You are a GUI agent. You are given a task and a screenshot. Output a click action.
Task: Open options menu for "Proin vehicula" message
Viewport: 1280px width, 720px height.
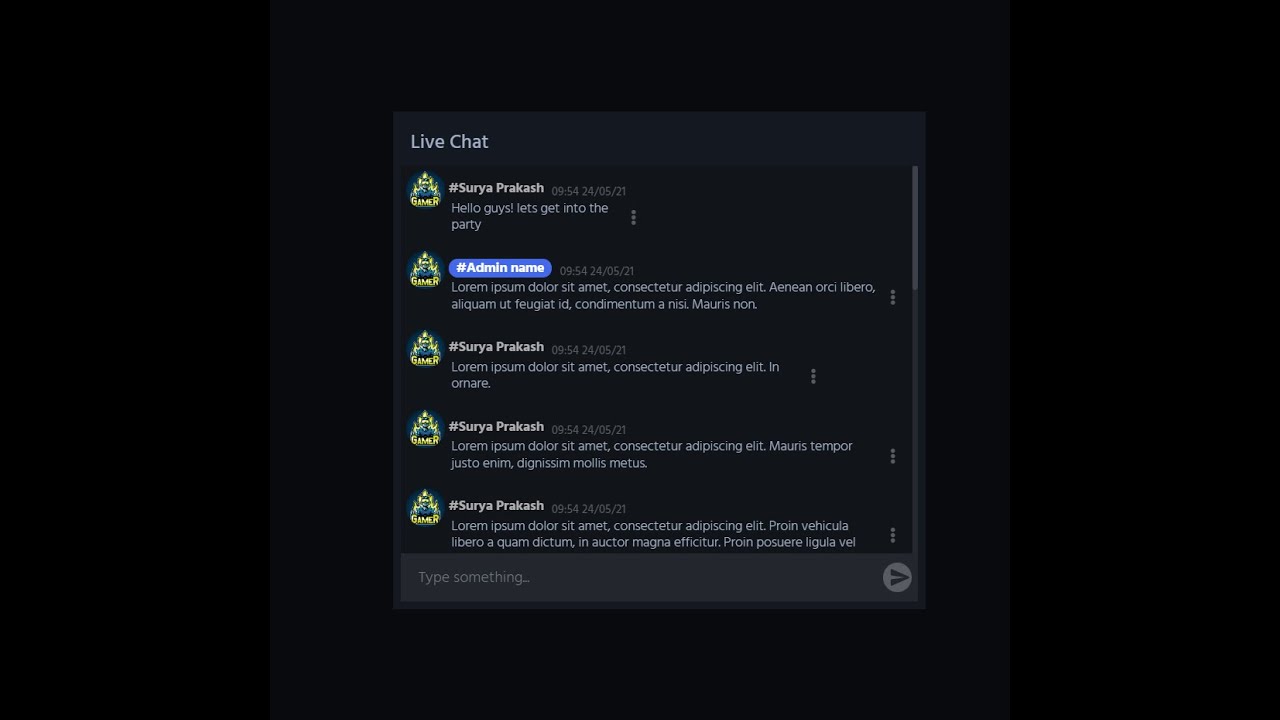(892, 535)
